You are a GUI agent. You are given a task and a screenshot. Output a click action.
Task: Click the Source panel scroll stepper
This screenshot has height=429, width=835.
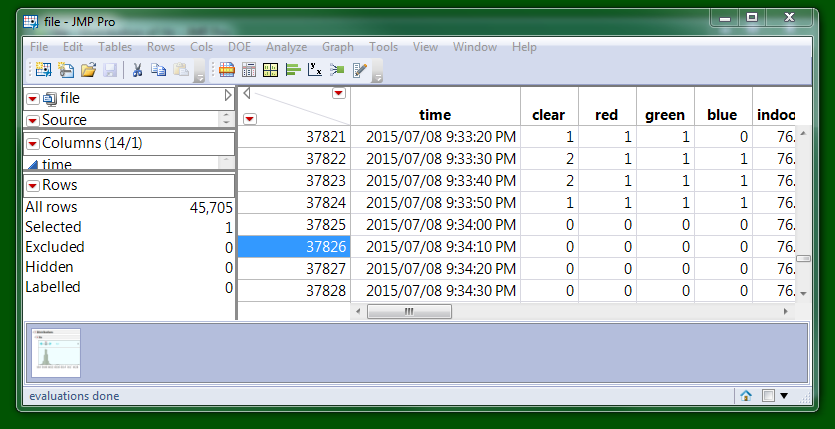click(x=227, y=120)
